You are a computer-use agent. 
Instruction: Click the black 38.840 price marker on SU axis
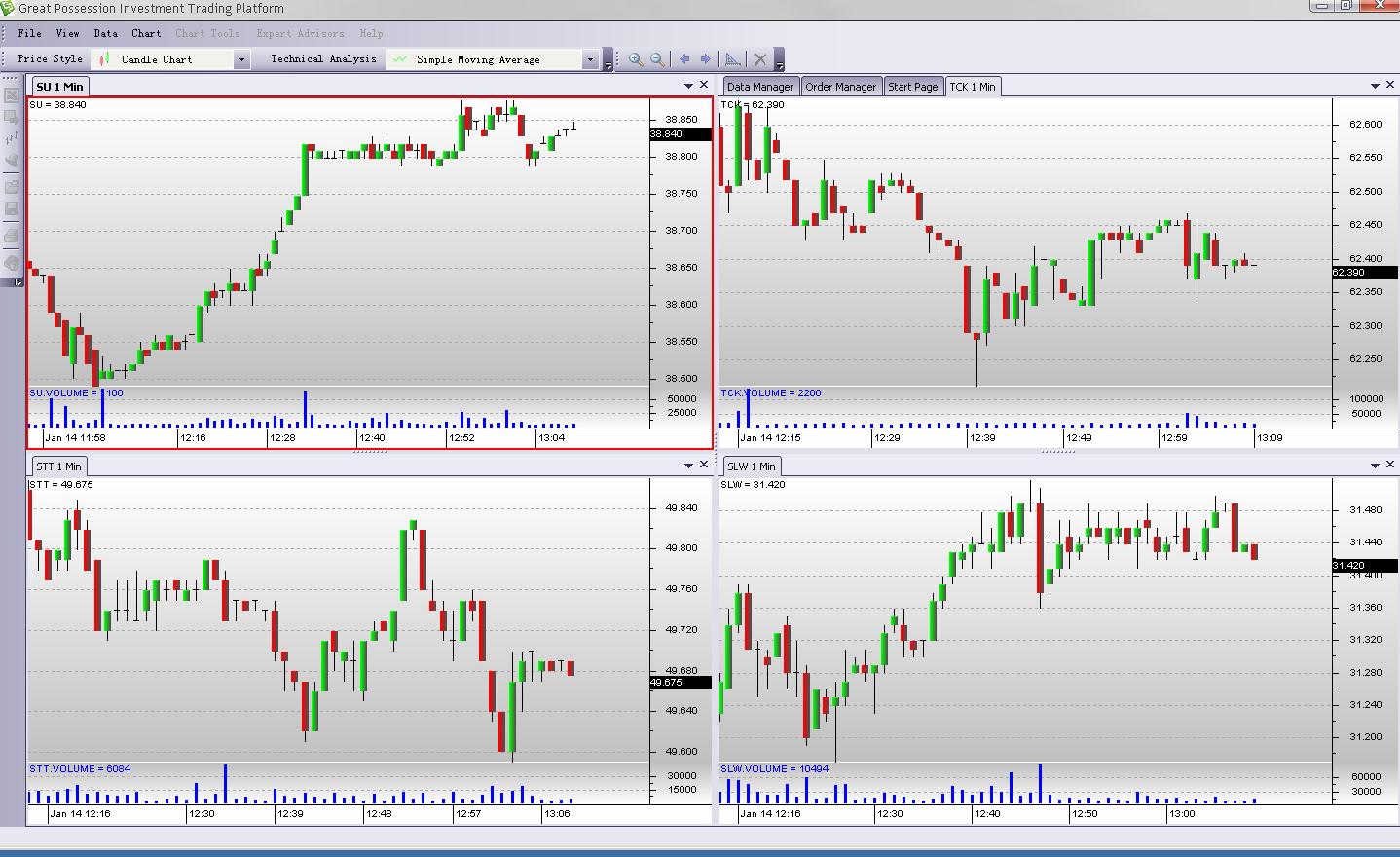pyautogui.click(x=681, y=134)
